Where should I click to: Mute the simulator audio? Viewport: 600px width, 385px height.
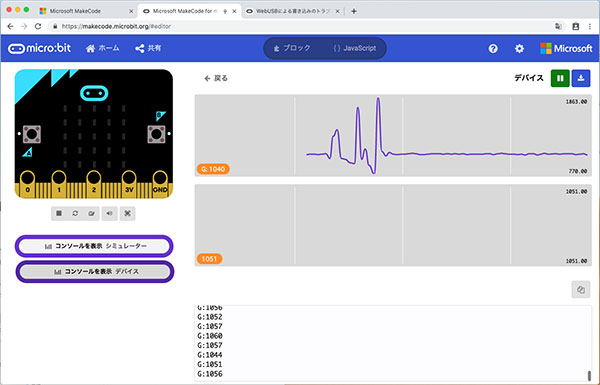(x=109, y=213)
